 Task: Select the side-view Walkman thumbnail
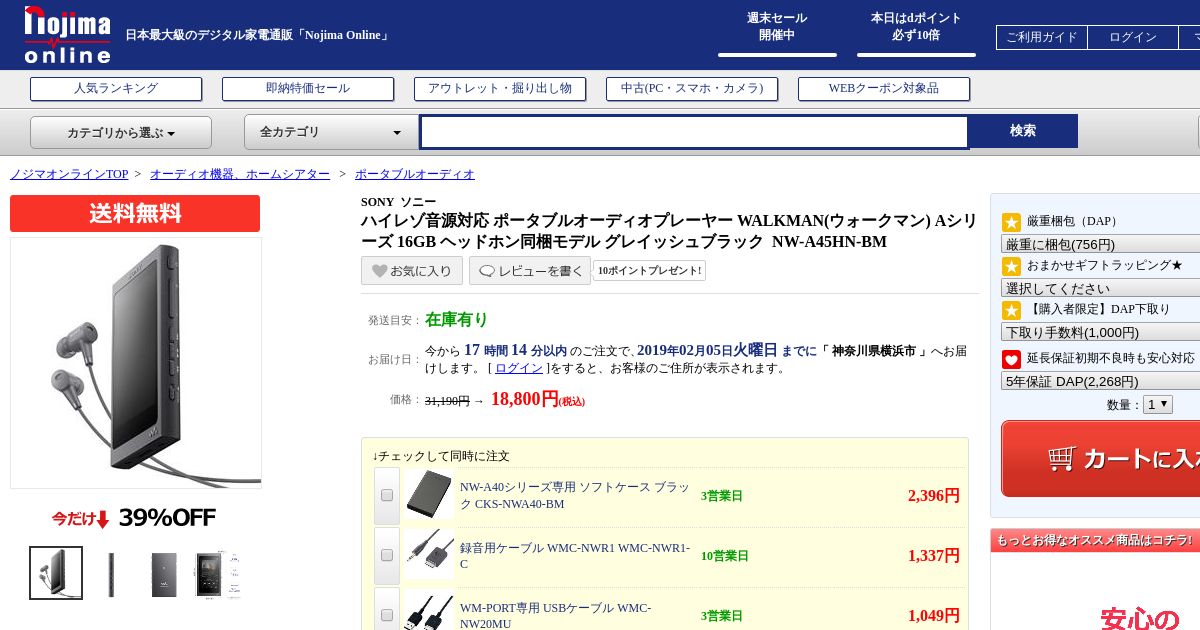point(111,574)
